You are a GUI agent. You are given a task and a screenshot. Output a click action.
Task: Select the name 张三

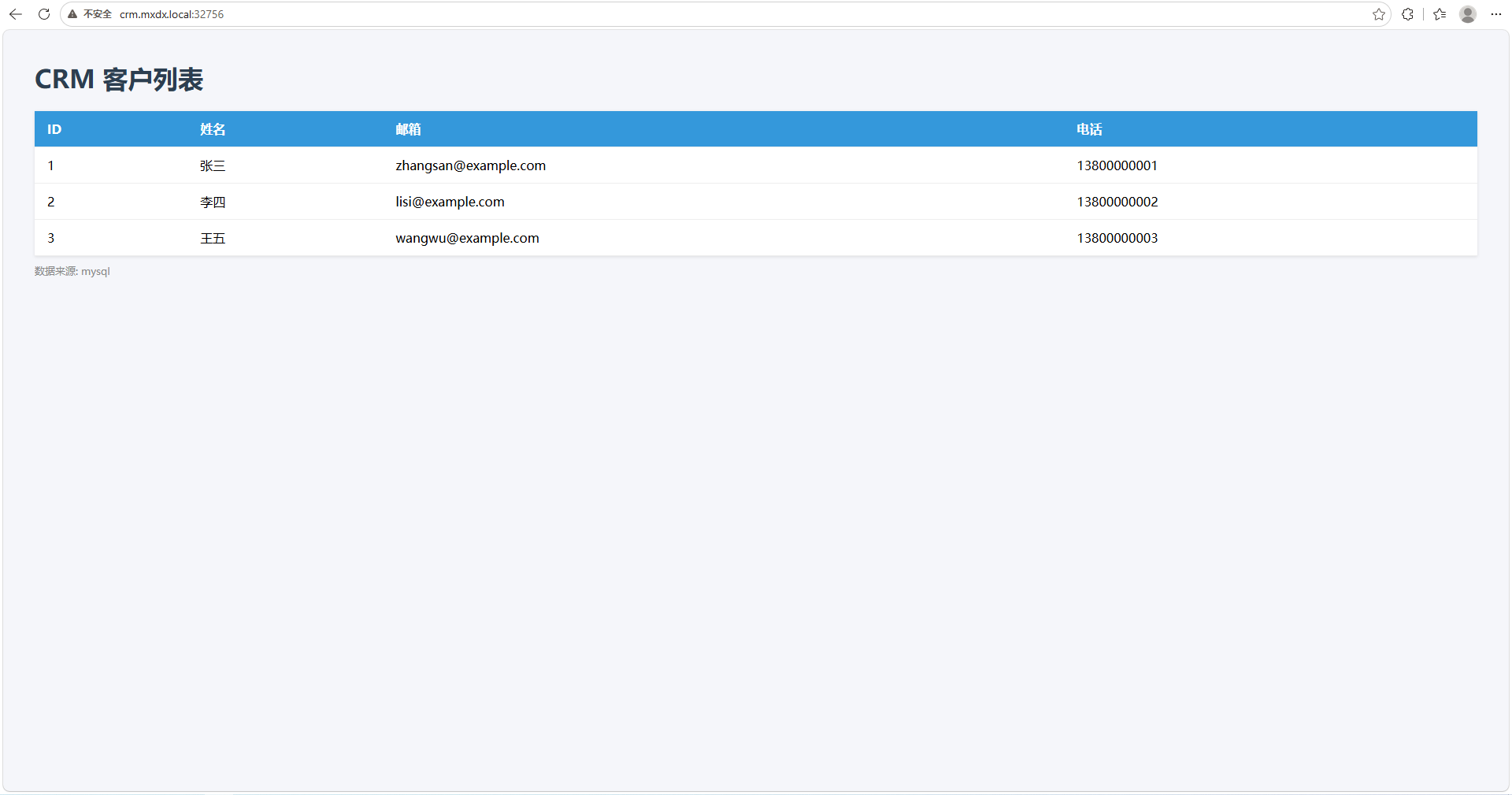[213, 165]
